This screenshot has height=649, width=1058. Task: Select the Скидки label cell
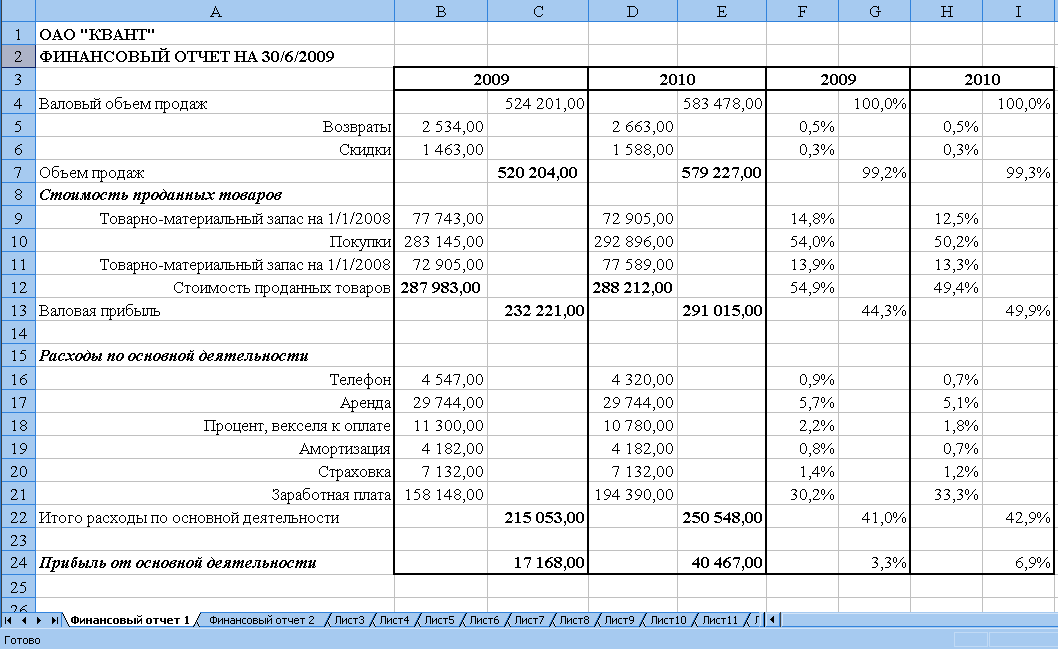(x=215, y=149)
